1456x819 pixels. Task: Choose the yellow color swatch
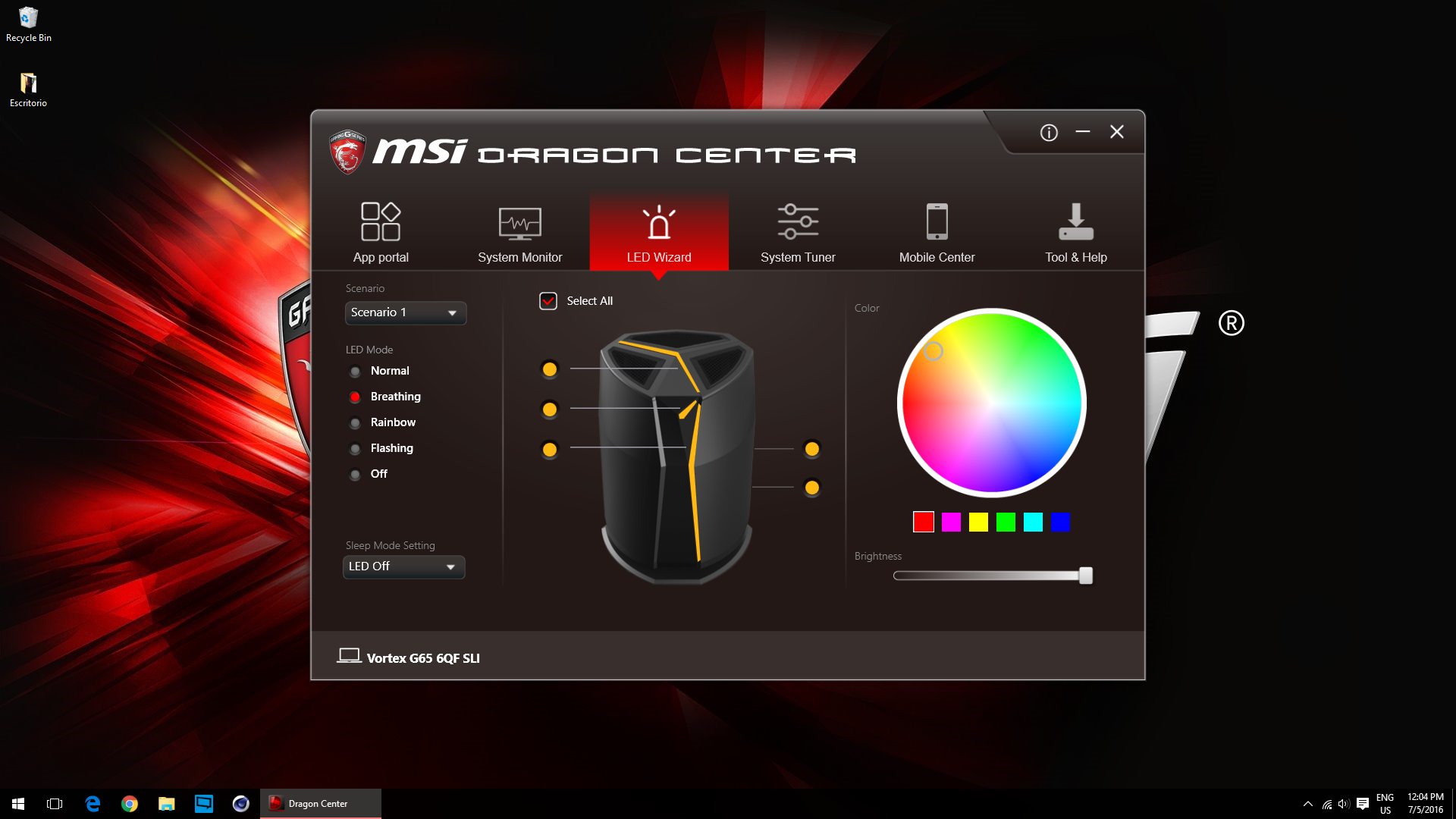click(x=978, y=522)
